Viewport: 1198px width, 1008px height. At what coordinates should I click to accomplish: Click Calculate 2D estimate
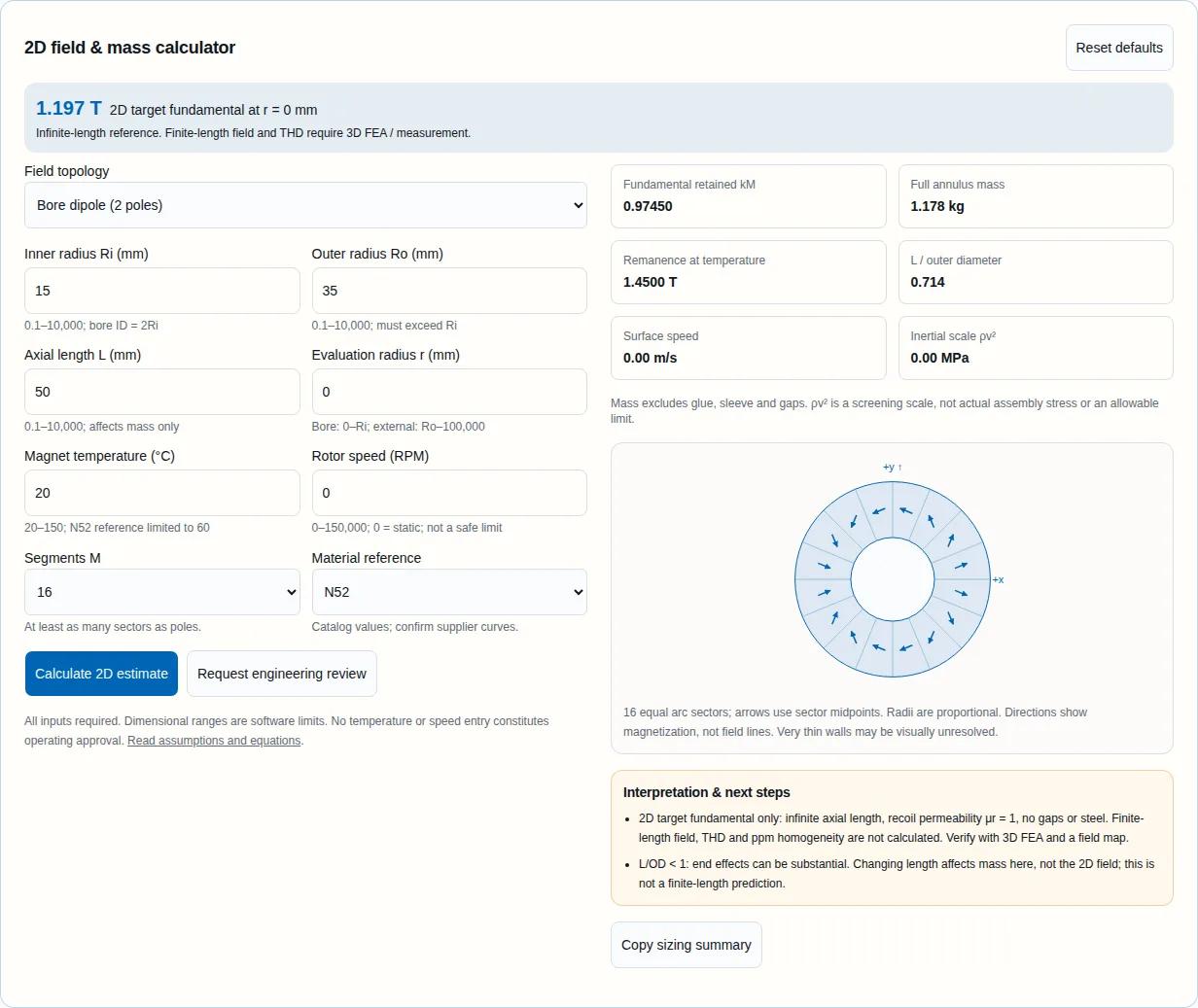pos(101,674)
